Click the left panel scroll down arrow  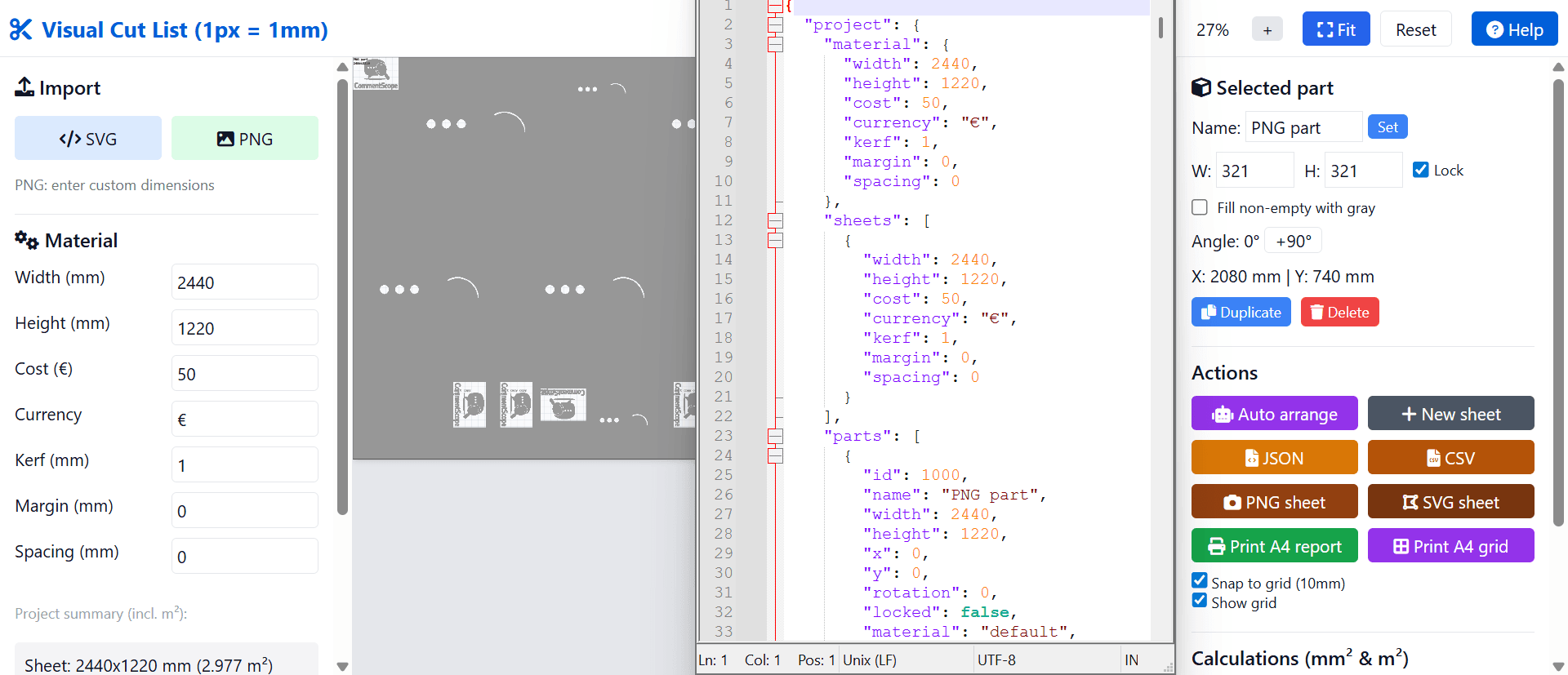343,666
